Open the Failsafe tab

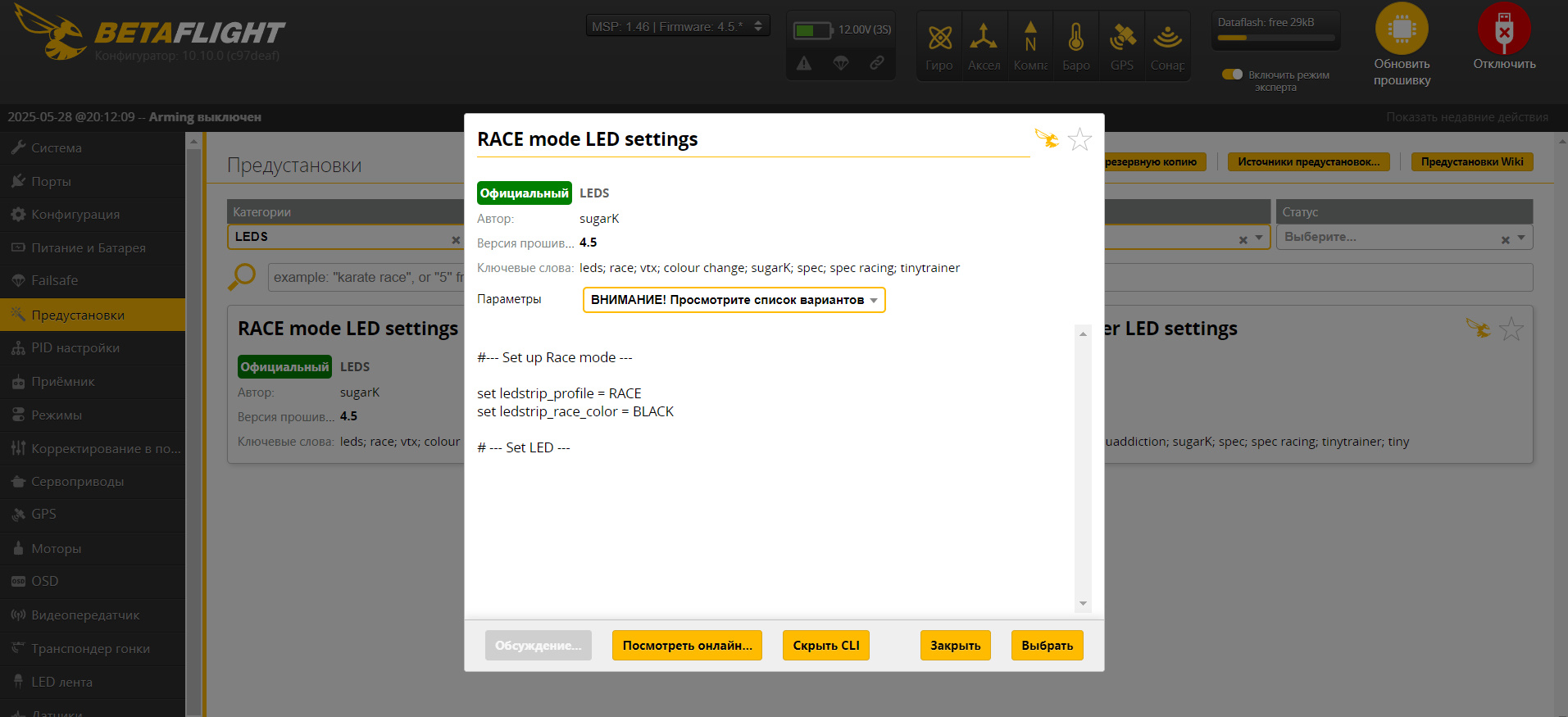(93, 280)
